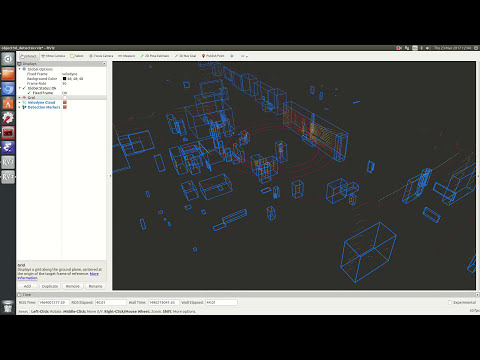This screenshot has height=360, width=480.
Task: Open Ubuntu Software Center from launcher
Action: pos(8,103)
